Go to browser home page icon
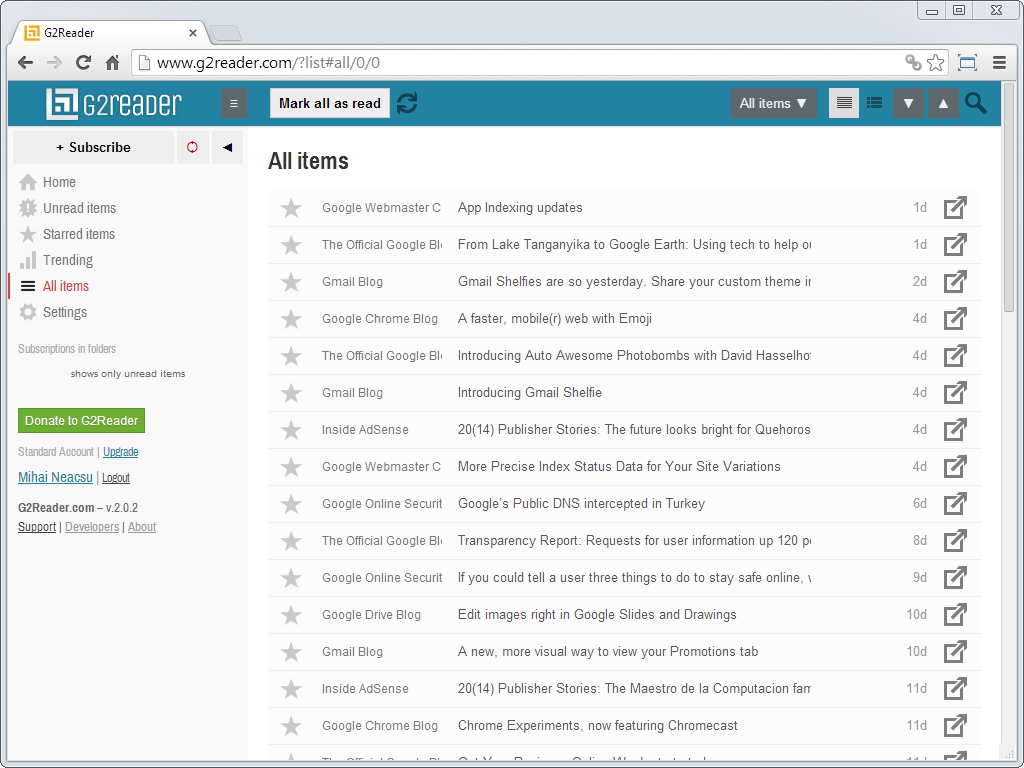The width and height of the screenshot is (1024, 768). (x=112, y=63)
